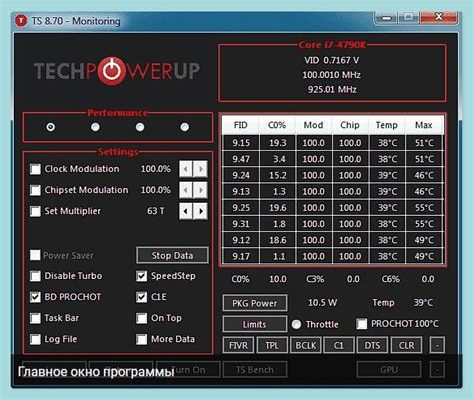Select the third Performance profile radio button
This screenshot has height=400, width=474.
pos(140,127)
